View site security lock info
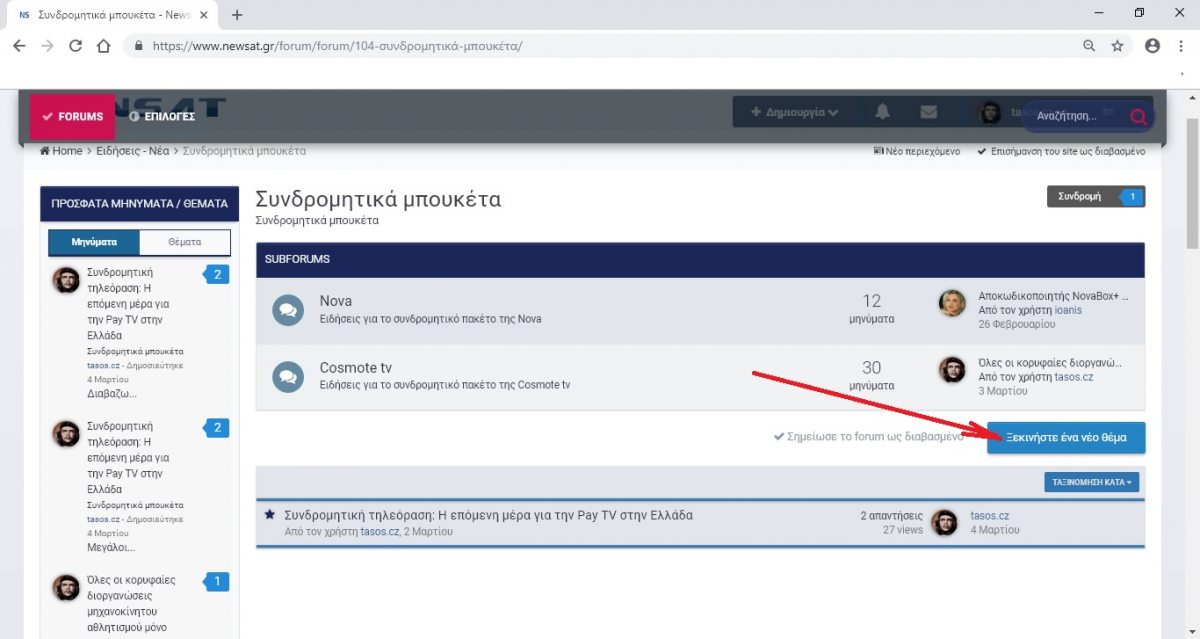This screenshot has width=1200, height=639. [138, 46]
